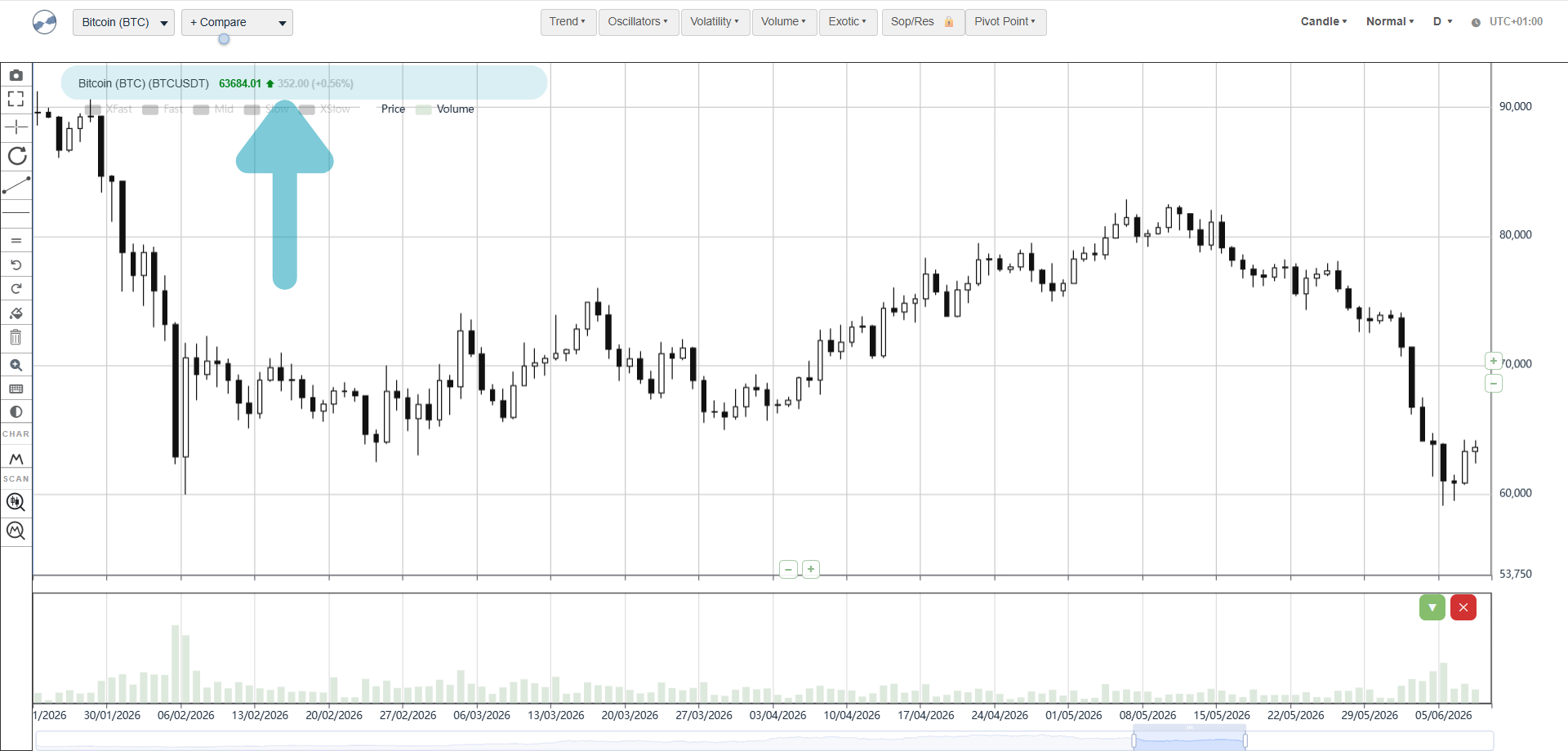Toggle the contrast theme icon
1568x751 pixels.
click(x=16, y=412)
